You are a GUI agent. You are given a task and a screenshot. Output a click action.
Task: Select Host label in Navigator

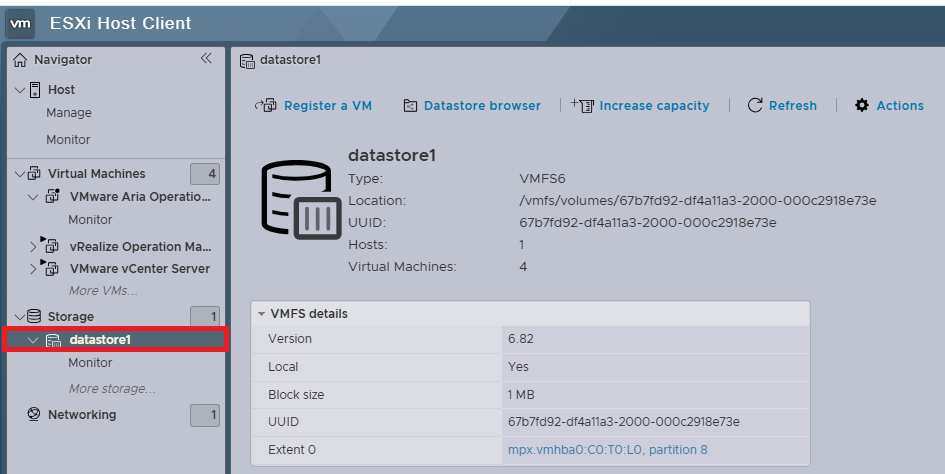[61, 89]
